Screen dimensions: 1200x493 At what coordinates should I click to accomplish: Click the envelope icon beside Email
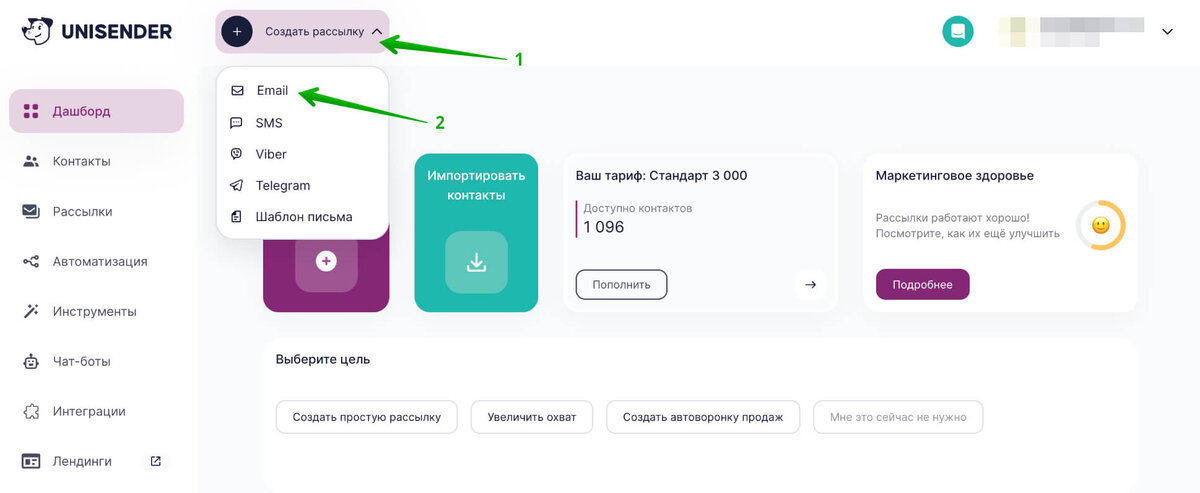tap(237, 91)
